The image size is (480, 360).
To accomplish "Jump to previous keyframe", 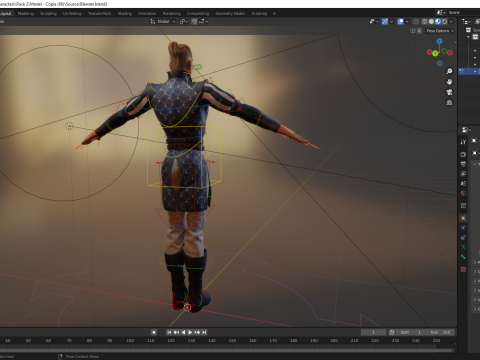I will click(x=176, y=332).
